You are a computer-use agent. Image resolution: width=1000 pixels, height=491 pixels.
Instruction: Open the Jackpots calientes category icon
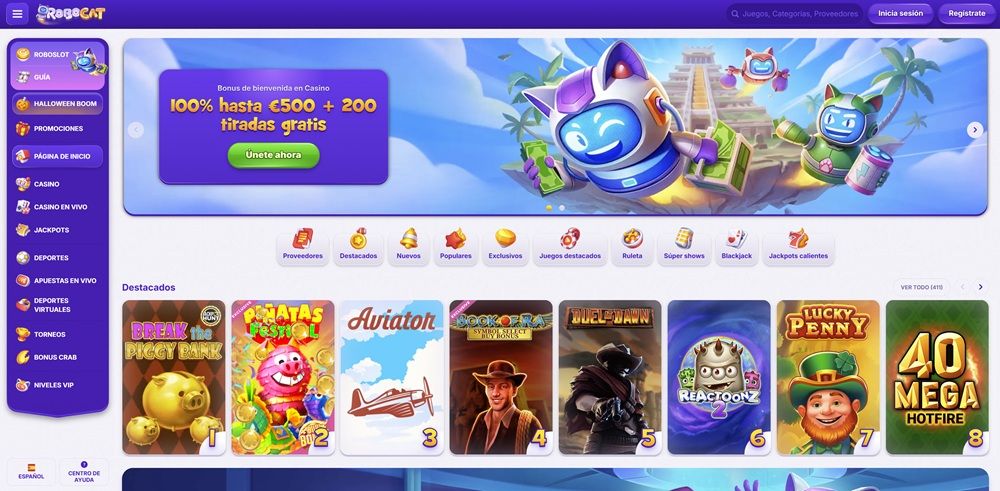pyautogui.click(x=798, y=238)
